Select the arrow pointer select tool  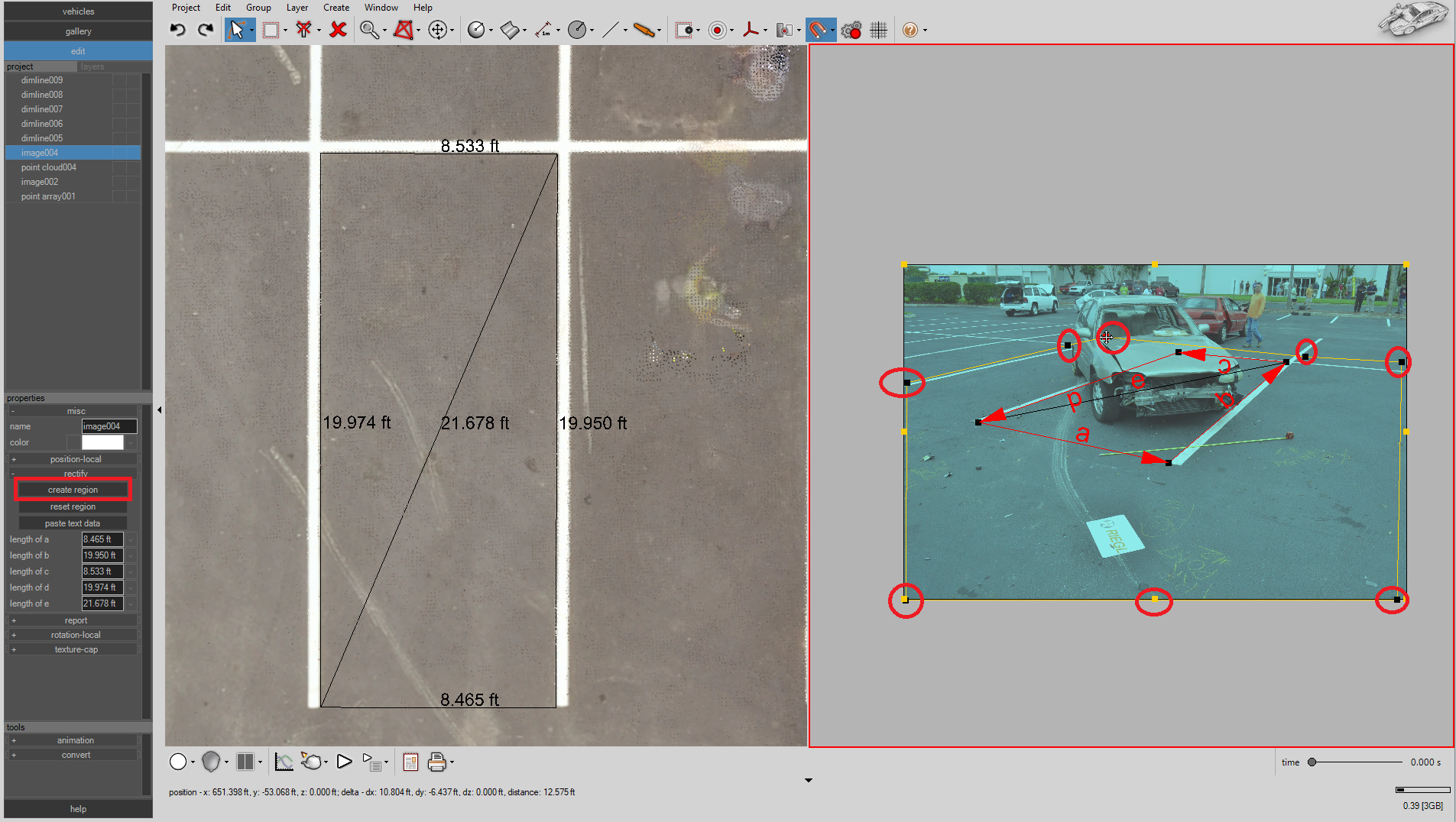click(236, 30)
